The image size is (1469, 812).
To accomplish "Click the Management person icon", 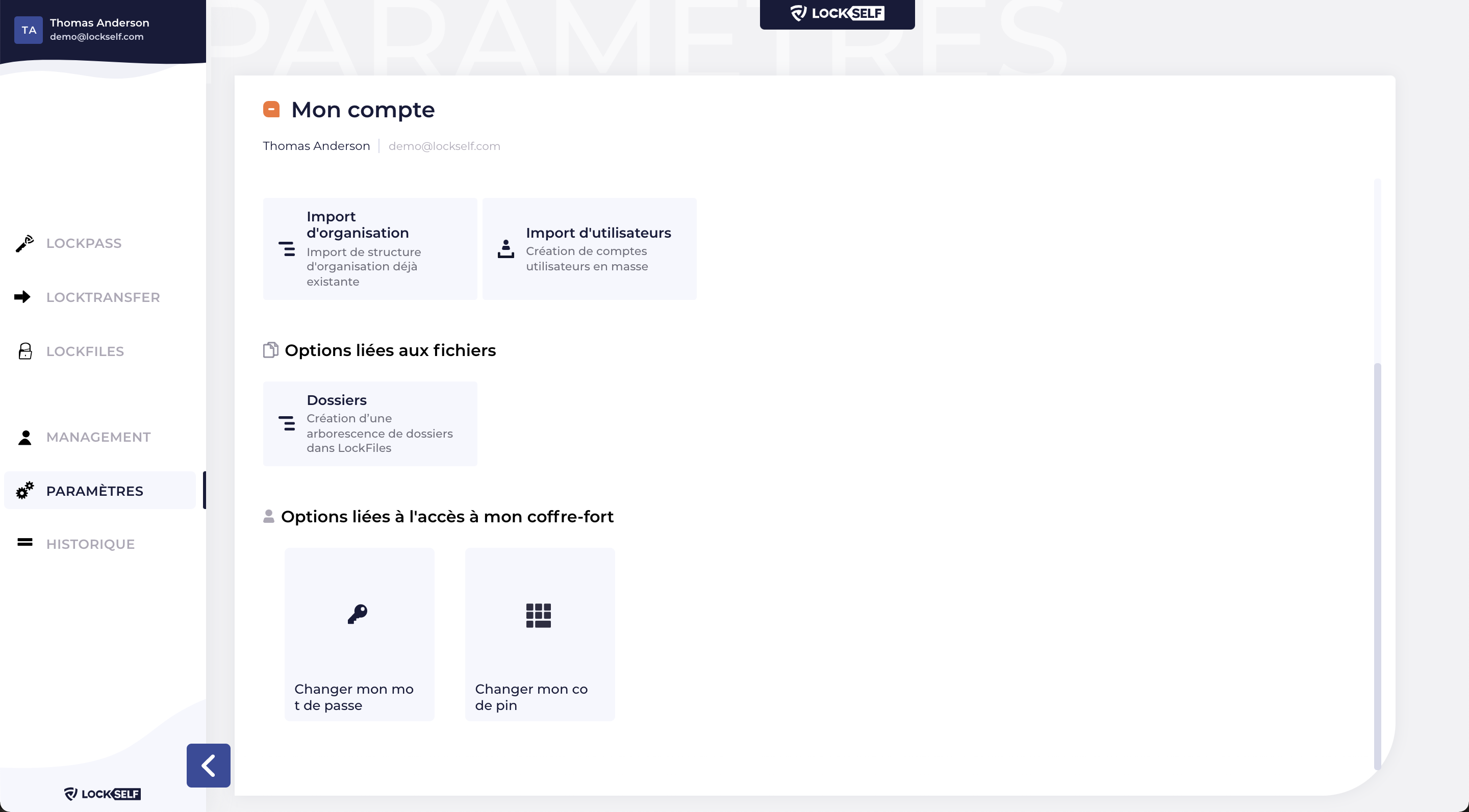I will point(24,437).
